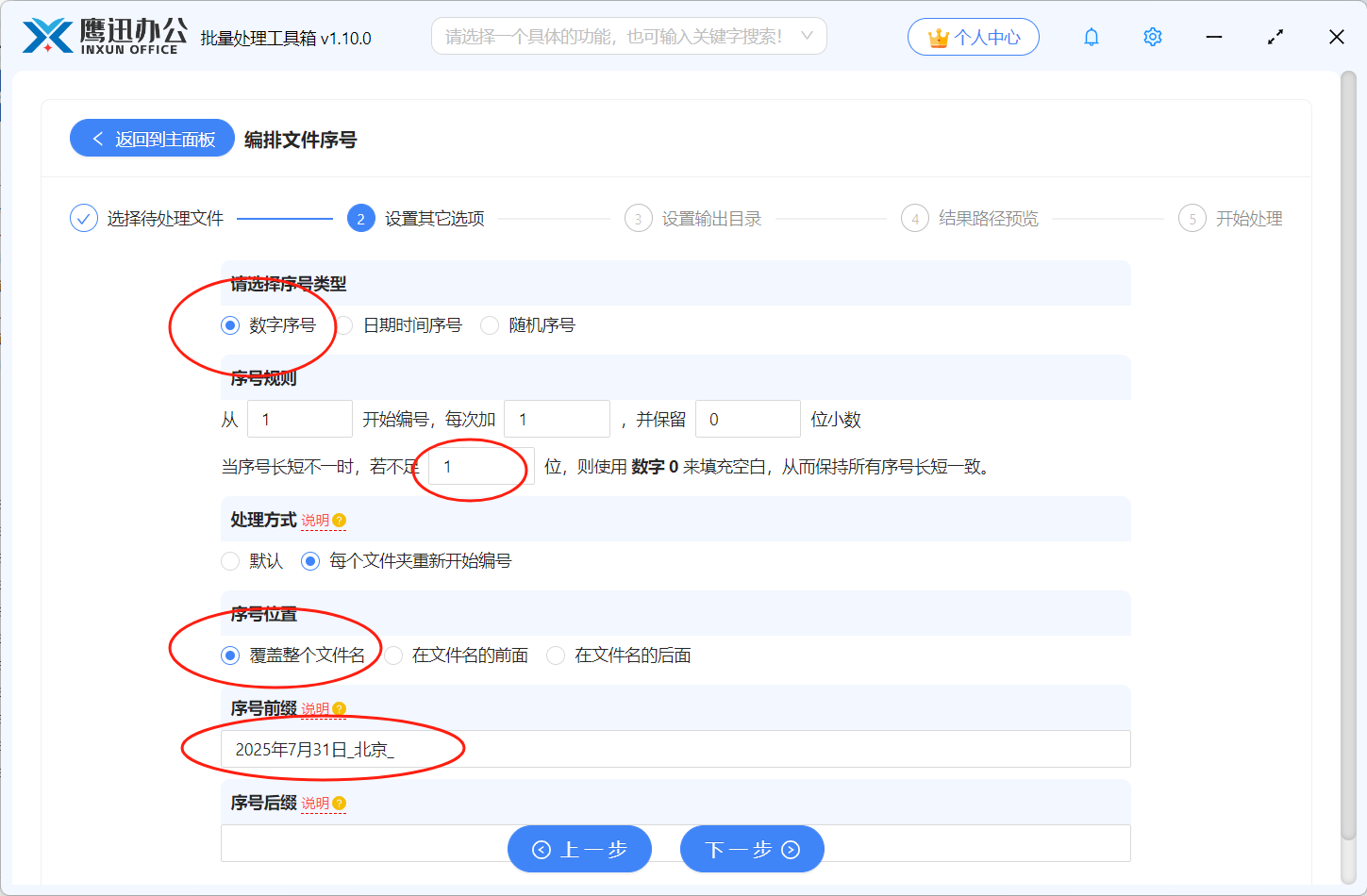The height and width of the screenshot is (896, 1367).
Task: Select 在文件名的前面 position
Action: tap(393, 655)
